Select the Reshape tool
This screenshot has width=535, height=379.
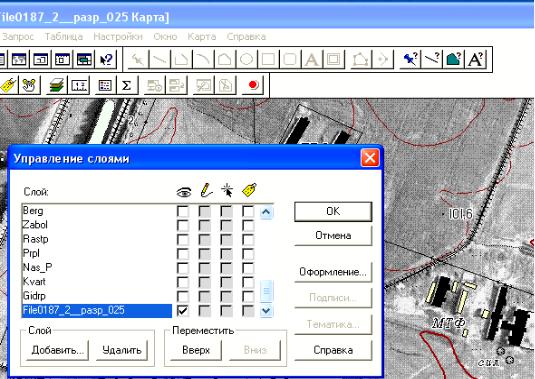pos(361,60)
